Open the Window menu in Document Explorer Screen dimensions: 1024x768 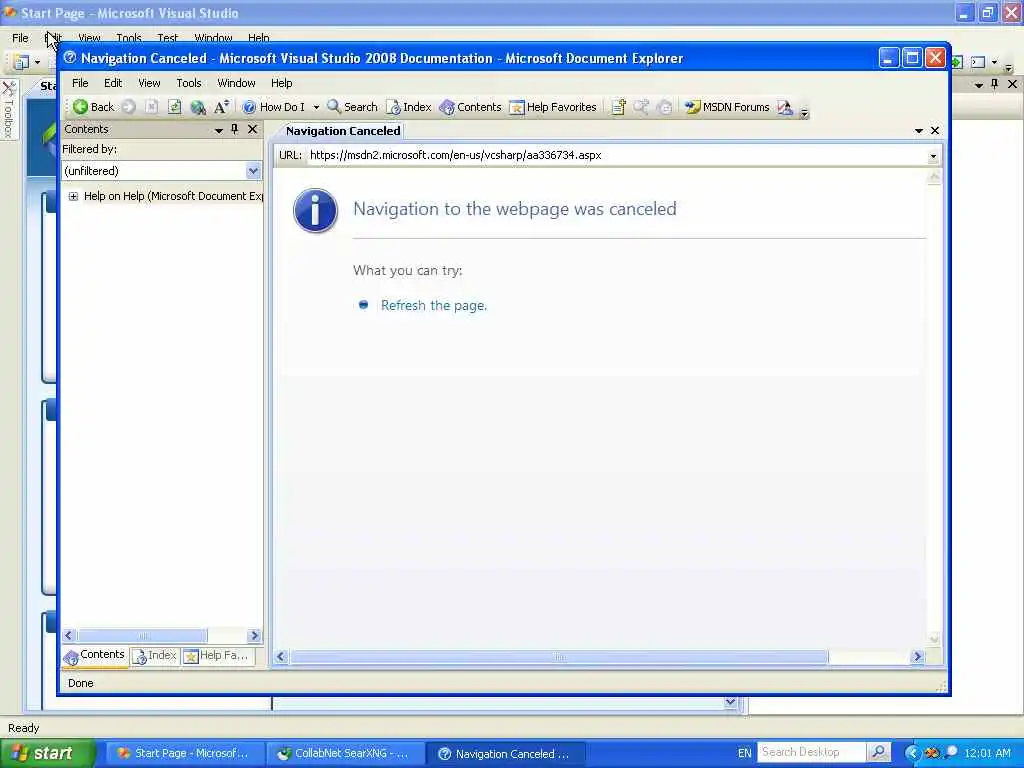coord(236,83)
